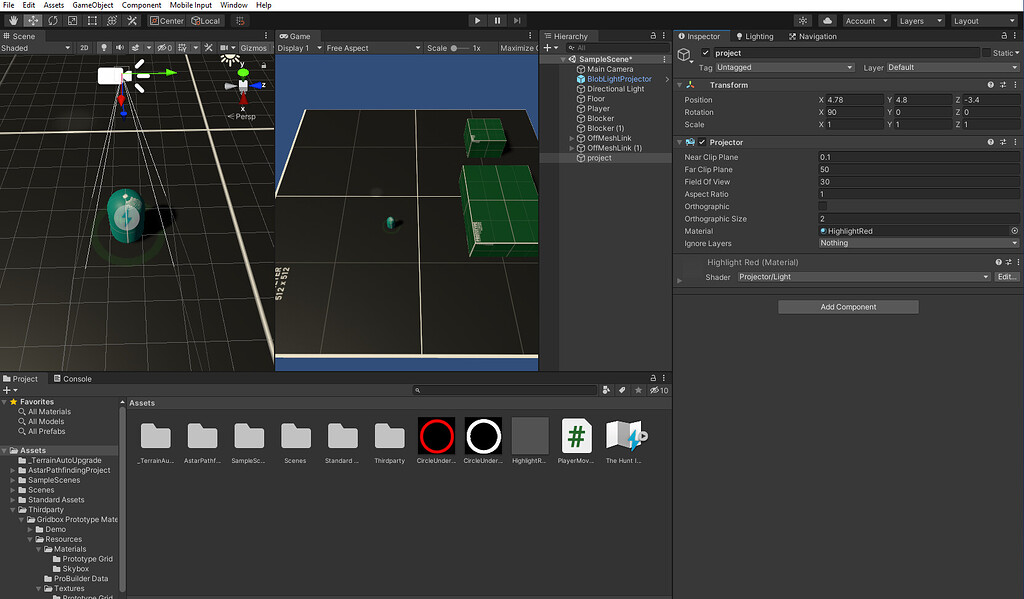1024x599 pixels.
Task: Select the Move tool in the toolbar
Action: (x=31, y=20)
